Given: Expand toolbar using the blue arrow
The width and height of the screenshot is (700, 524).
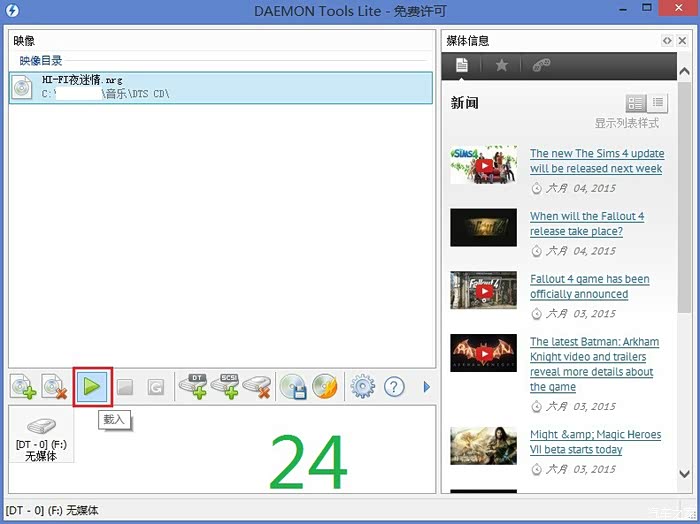Looking at the screenshot, I should pos(427,387).
